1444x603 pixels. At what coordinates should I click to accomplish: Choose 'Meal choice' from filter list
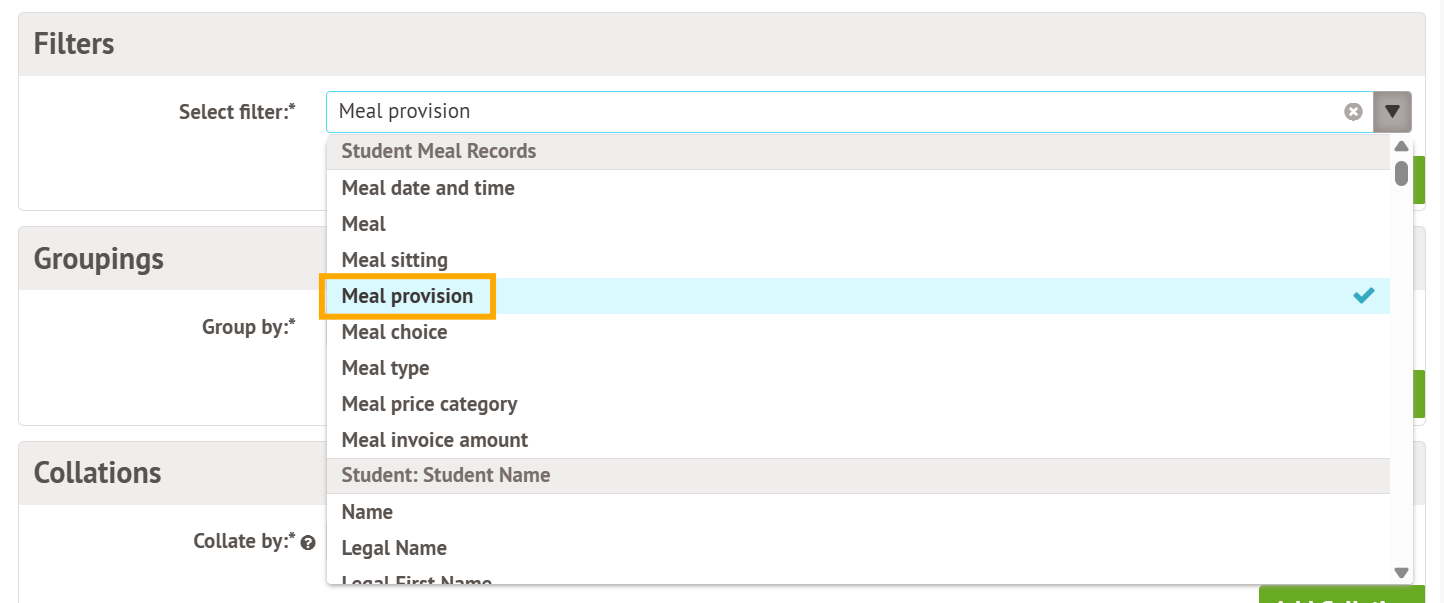[x=394, y=332]
